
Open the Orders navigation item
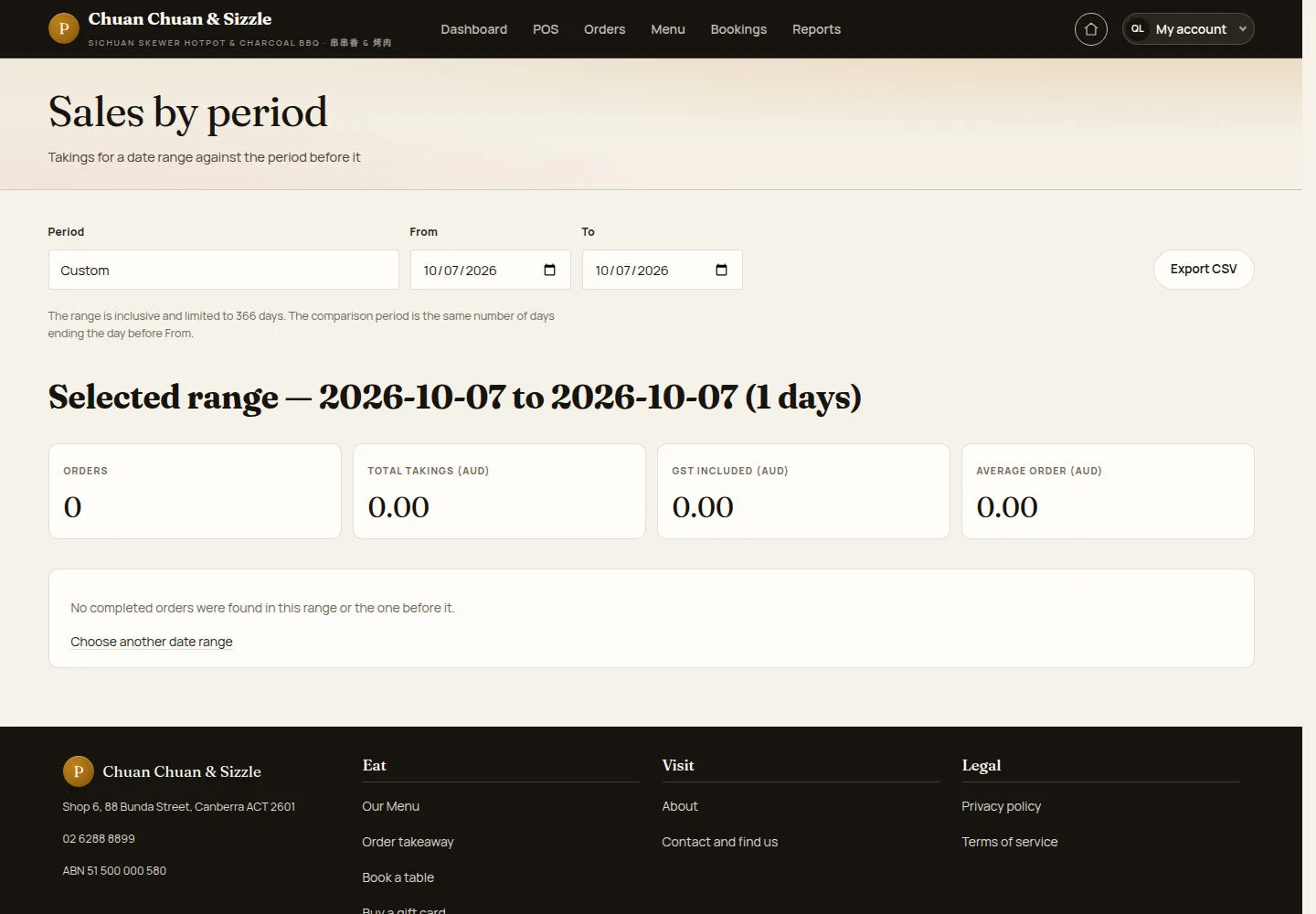coord(605,29)
